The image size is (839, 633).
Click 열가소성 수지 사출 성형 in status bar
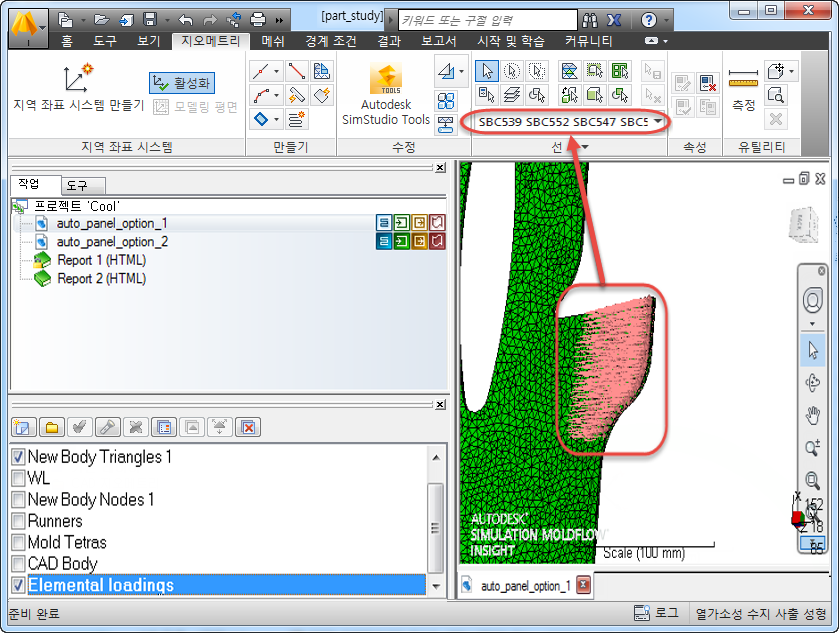761,614
